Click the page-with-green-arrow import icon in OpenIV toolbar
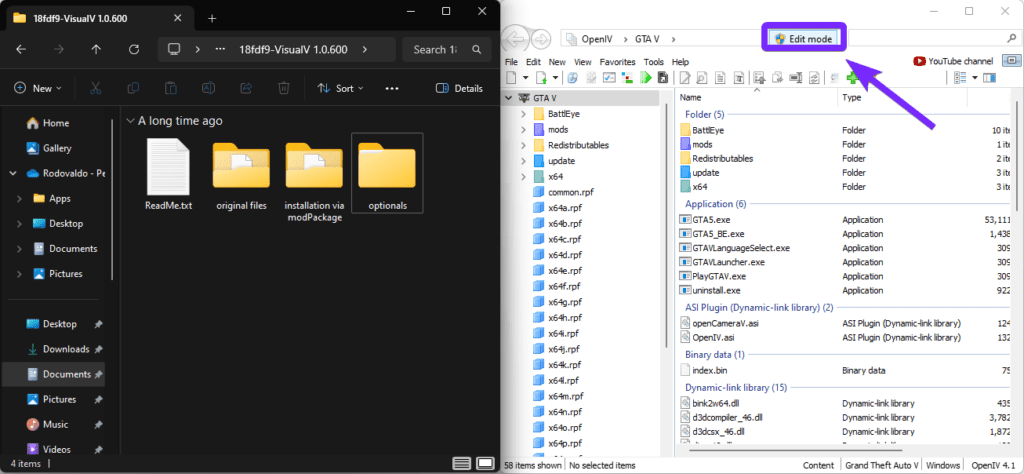 click(541, 78)
